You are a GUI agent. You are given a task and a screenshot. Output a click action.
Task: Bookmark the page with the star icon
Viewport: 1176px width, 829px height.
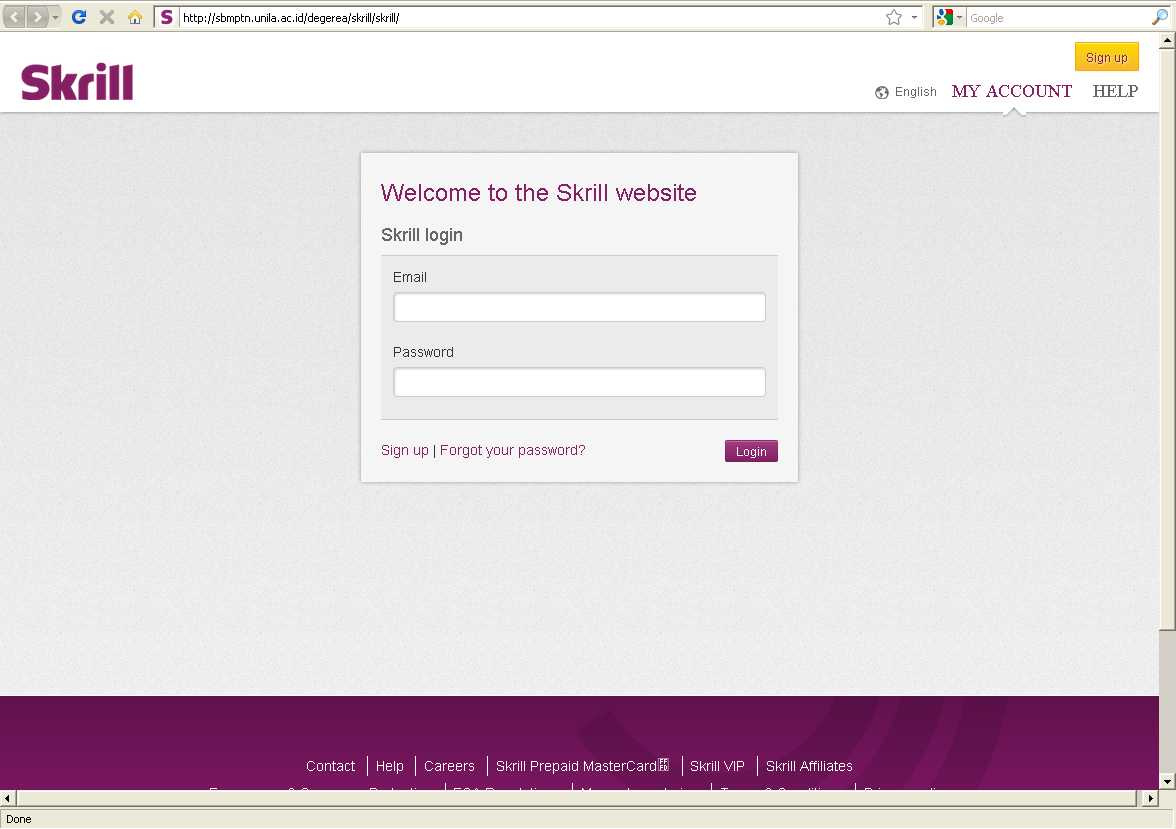tap(893, 17)
